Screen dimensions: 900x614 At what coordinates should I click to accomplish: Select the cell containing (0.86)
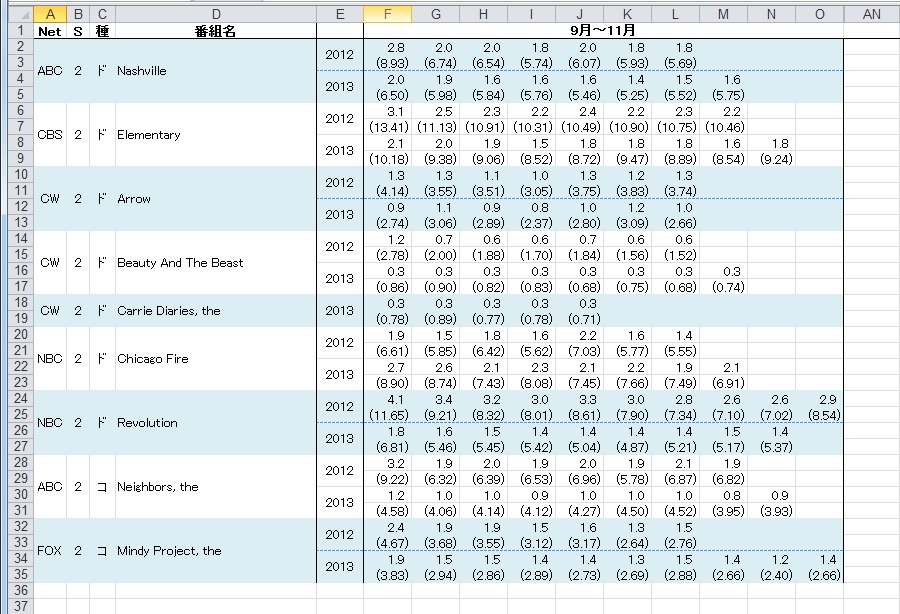(x=387, y=287)
